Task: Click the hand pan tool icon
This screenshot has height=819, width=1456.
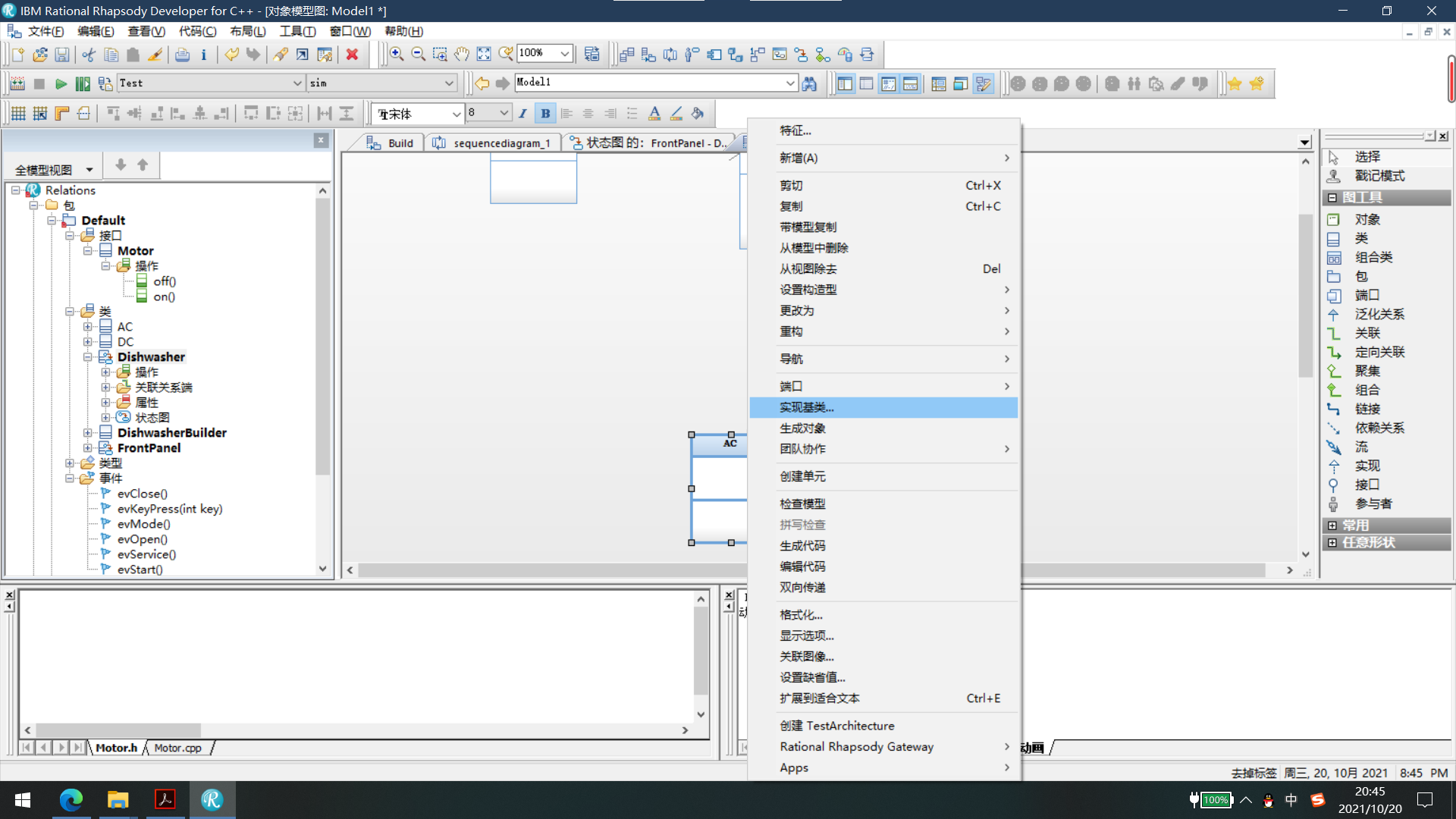Action: (x=461, y=54)
